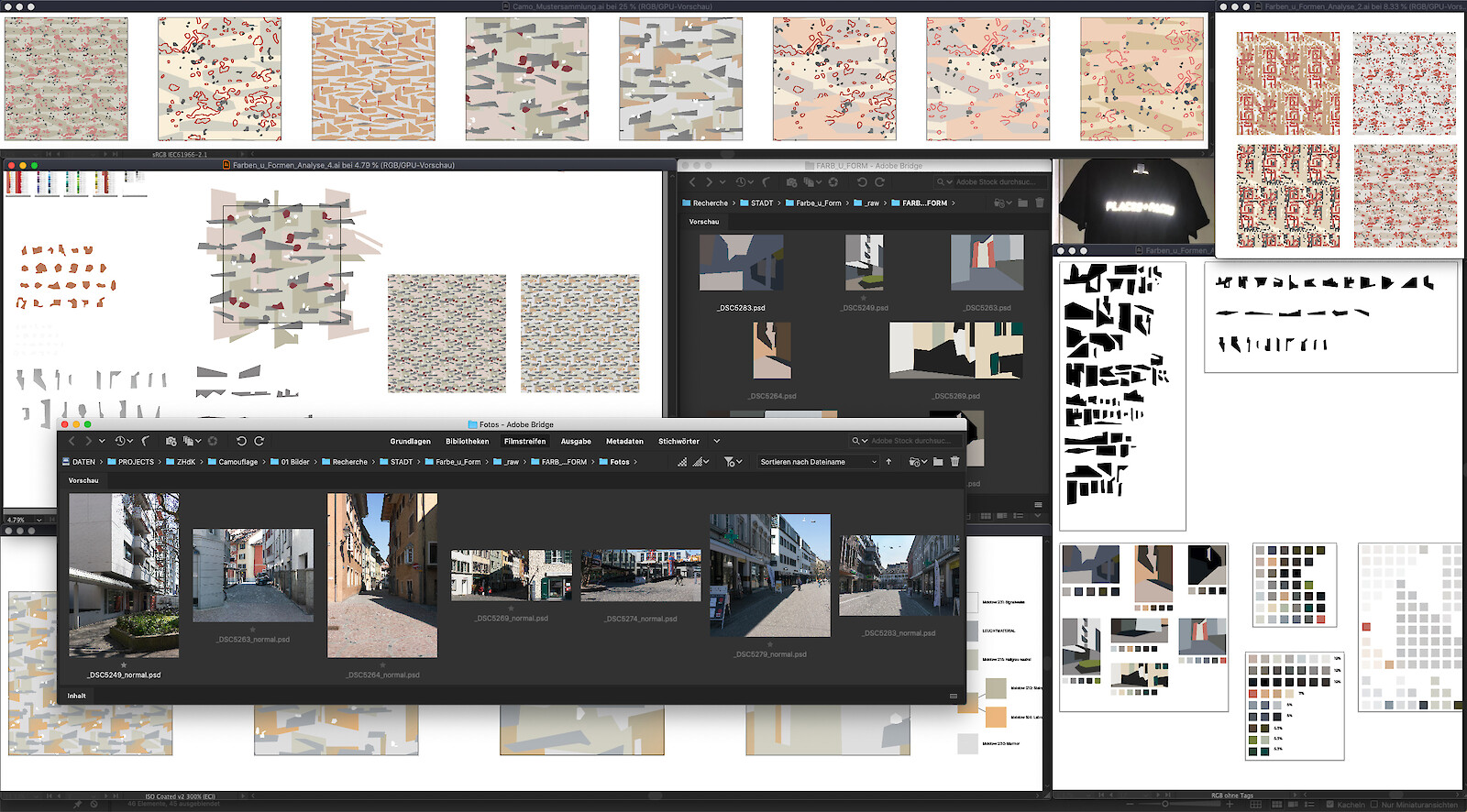Click the boomerang return icon in Fotos toolbar
1467x812 pixels.
(146, 441)
